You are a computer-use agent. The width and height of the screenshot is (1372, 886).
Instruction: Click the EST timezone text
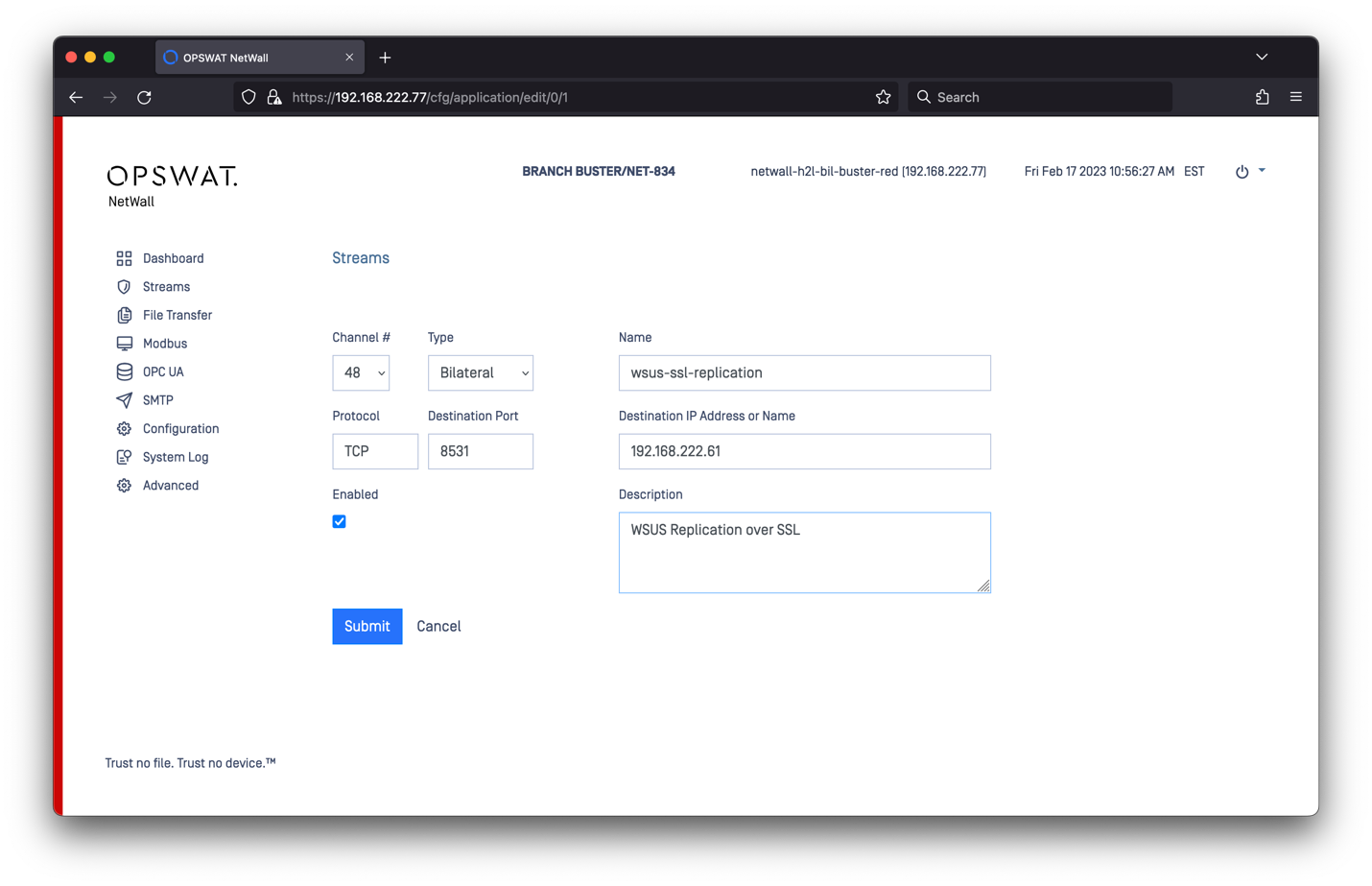click(x=1195, y=172)
